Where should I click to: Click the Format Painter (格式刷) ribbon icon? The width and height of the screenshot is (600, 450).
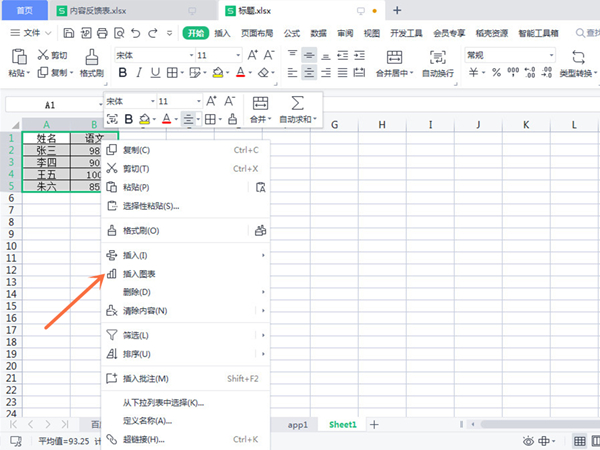pyautogui.click(x=91, y=62)
